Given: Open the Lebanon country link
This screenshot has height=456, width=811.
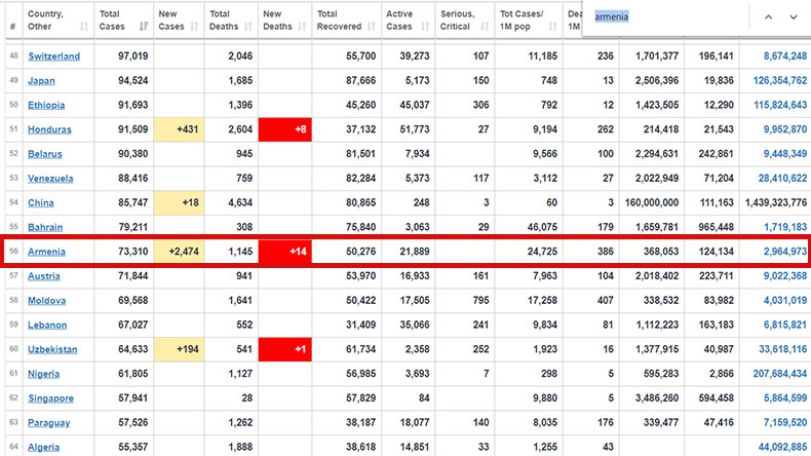Looking at the screenshot, I should (x=47, y=325).
